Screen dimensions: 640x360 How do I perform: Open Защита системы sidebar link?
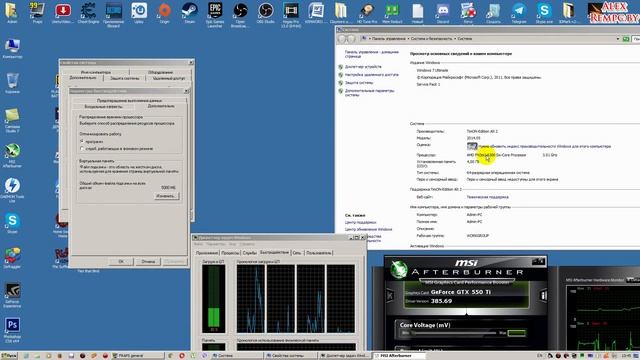(359, 83)
